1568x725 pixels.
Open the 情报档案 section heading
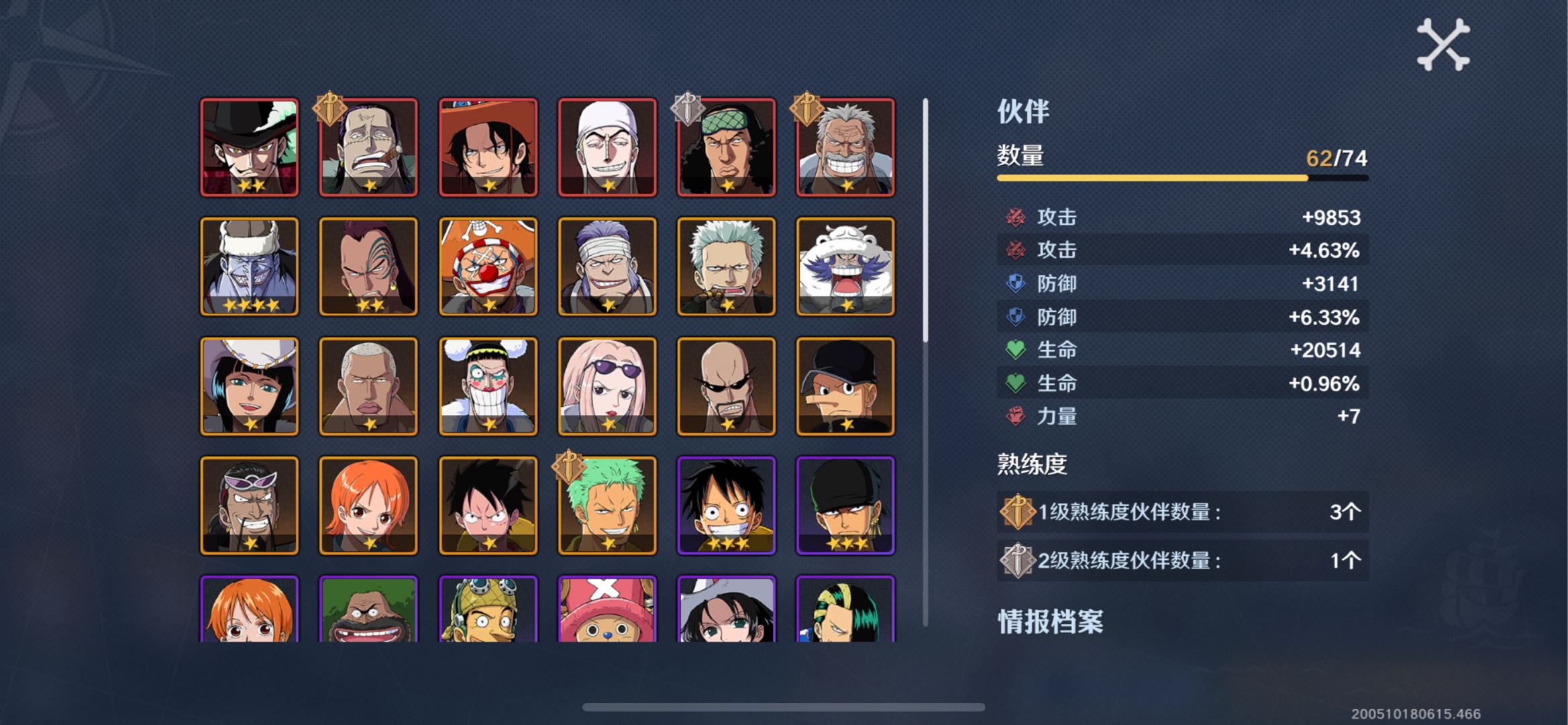[1051, 622]
